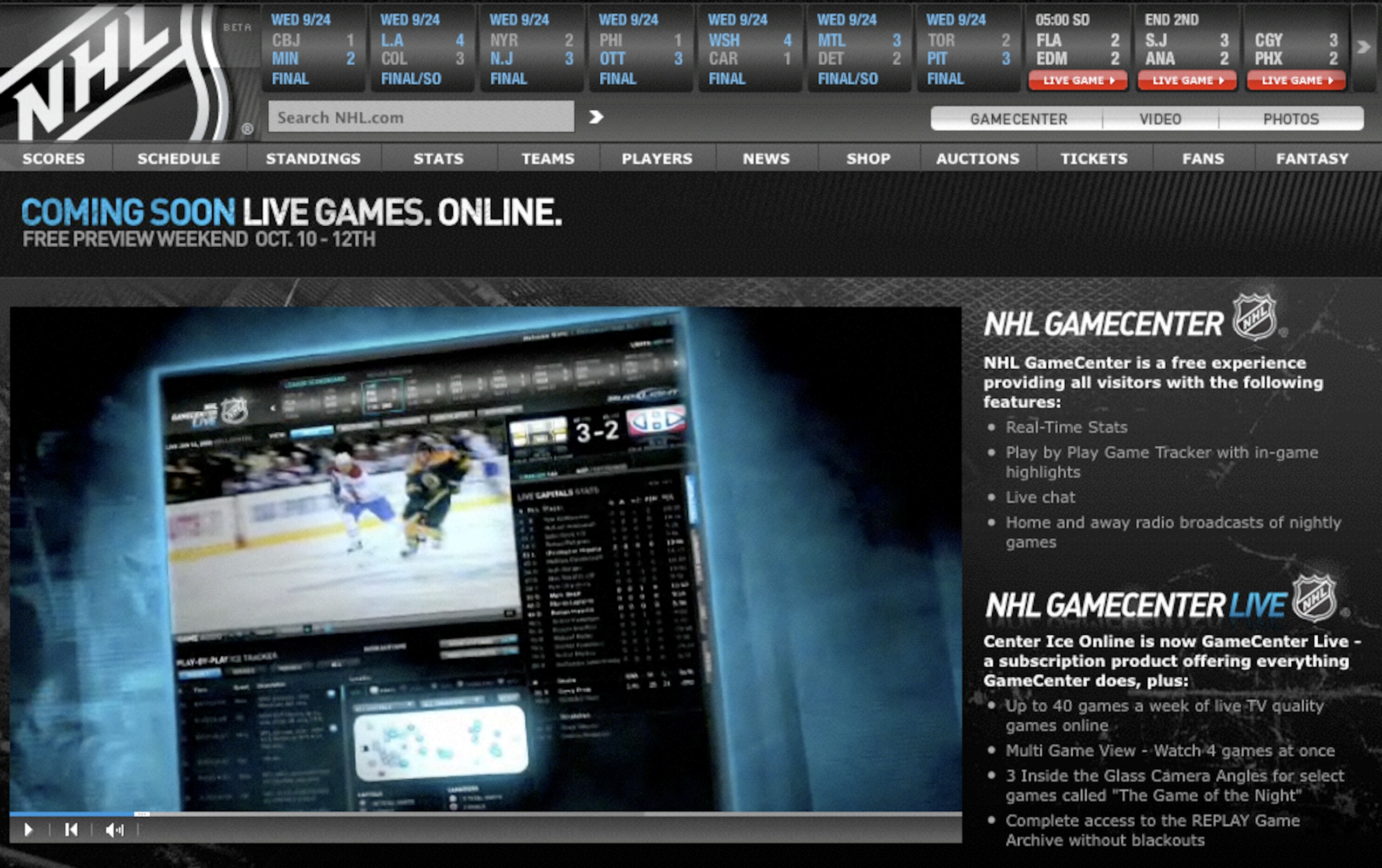Click the NHL shield logo in header
The height and width of the screenshot is (868, 1382).
[x=115, y=72]
